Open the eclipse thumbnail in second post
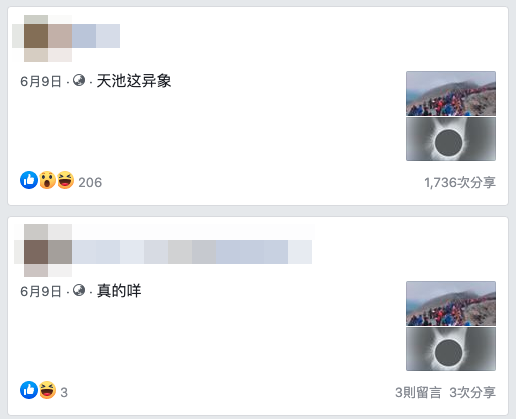 tap(451, 349)
